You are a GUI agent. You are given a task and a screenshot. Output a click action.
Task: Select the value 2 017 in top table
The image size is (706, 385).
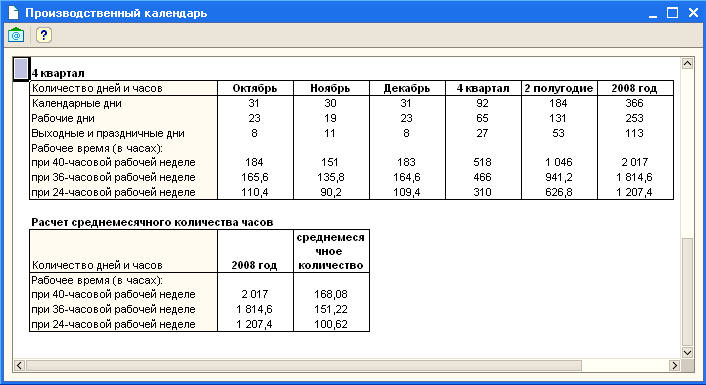coord(634,162)
